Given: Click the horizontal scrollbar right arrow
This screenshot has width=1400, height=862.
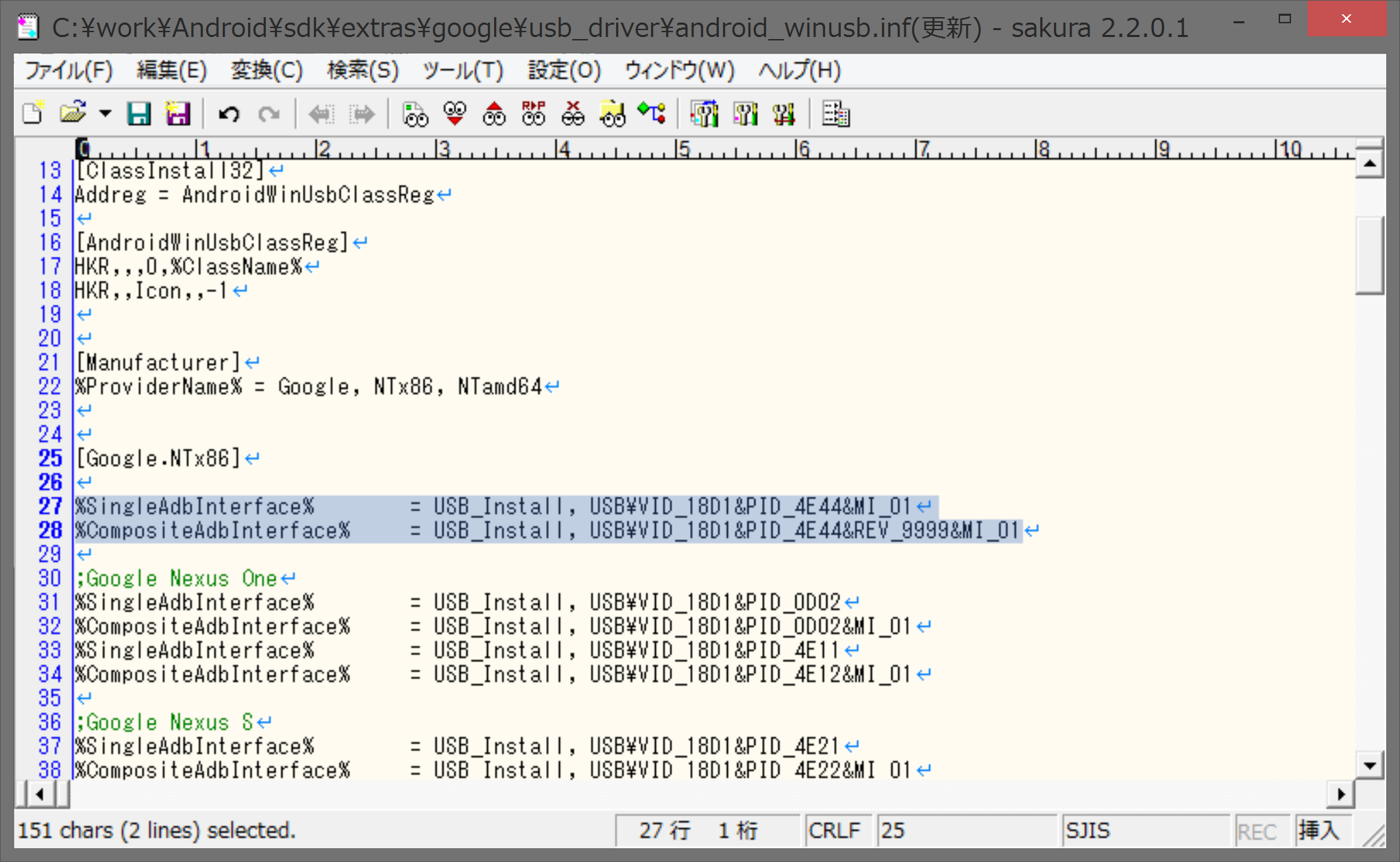Looking at the screenshot, I should pos(1341,794).
